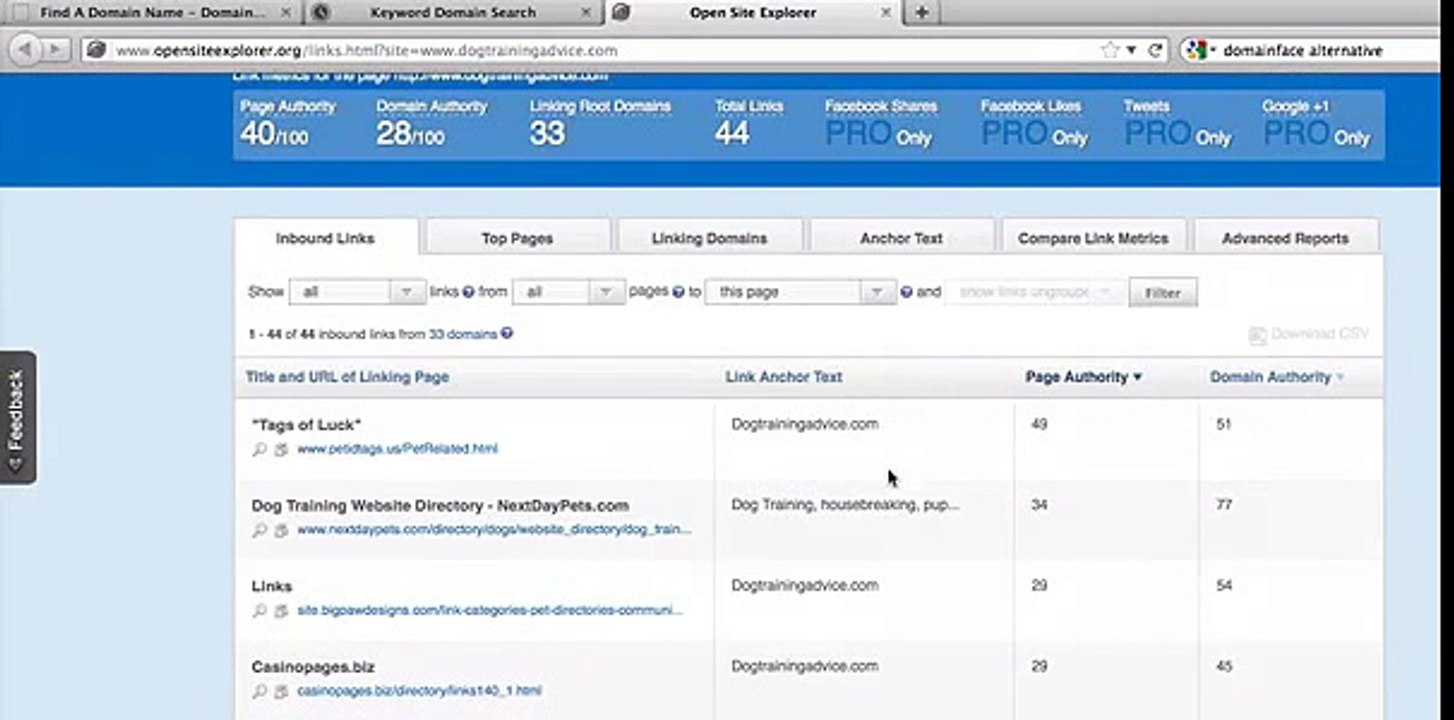Click the page icon beside bigpawdesigns URL
Viewport: 1454px width, 720px height.
[281, 611]
